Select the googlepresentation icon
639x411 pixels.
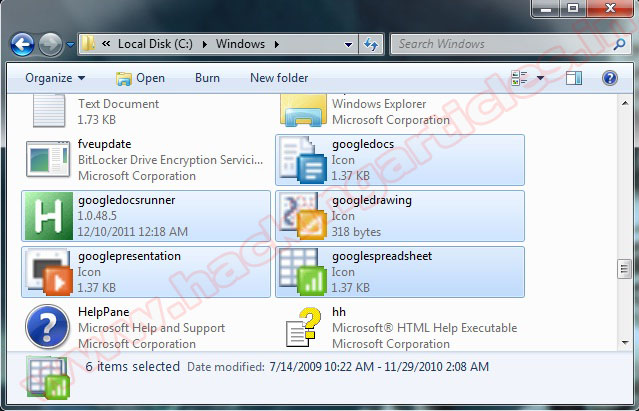click(x=48, y=272)
